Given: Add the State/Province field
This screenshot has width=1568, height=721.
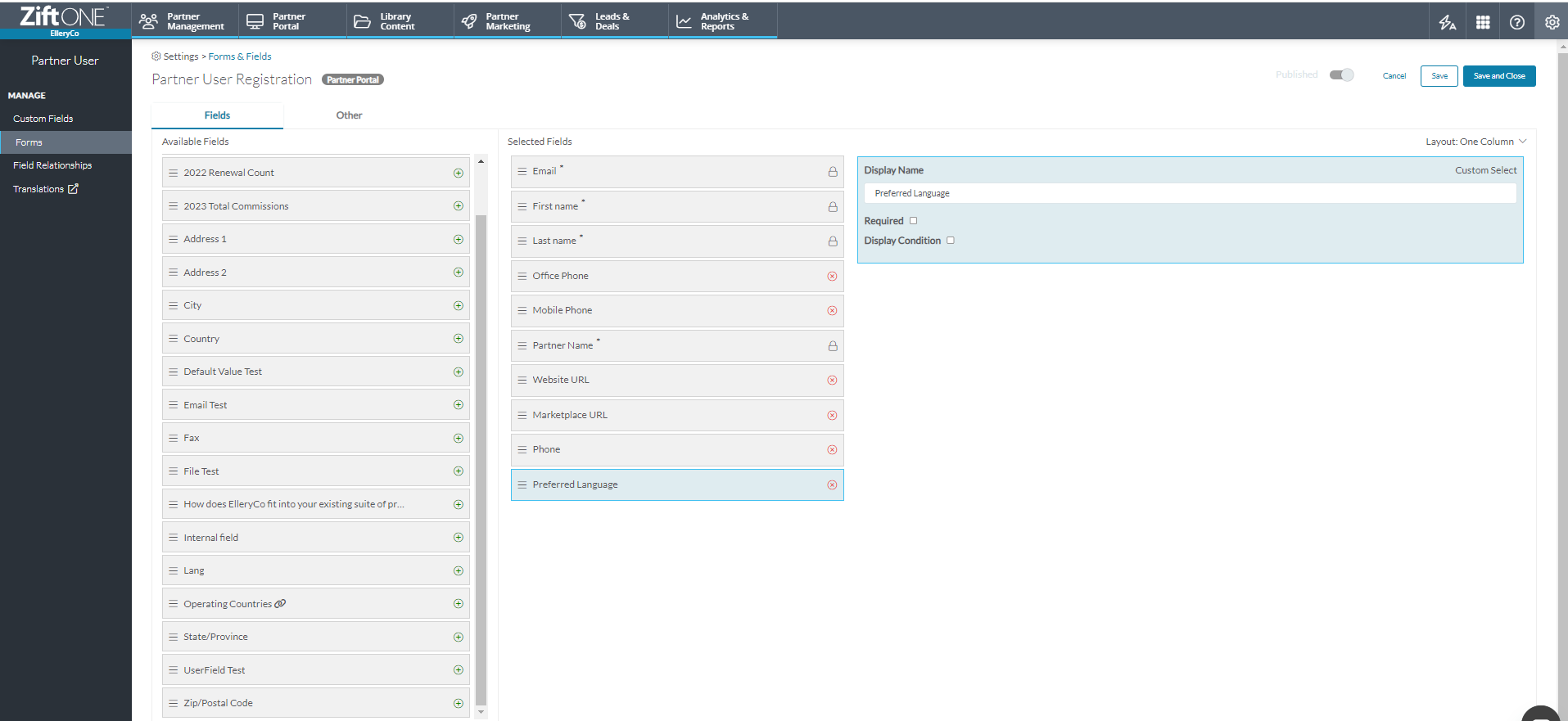Looking at the screenshot, I should [x=459, y=637].
